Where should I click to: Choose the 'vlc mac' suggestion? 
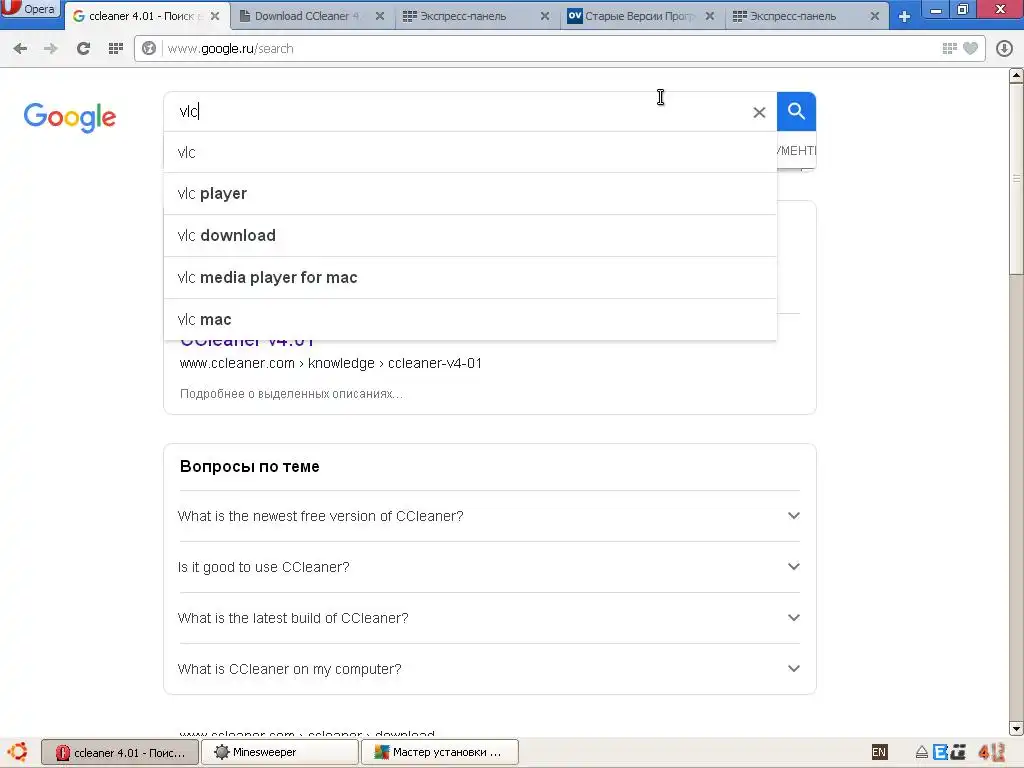tap(470, 319)
